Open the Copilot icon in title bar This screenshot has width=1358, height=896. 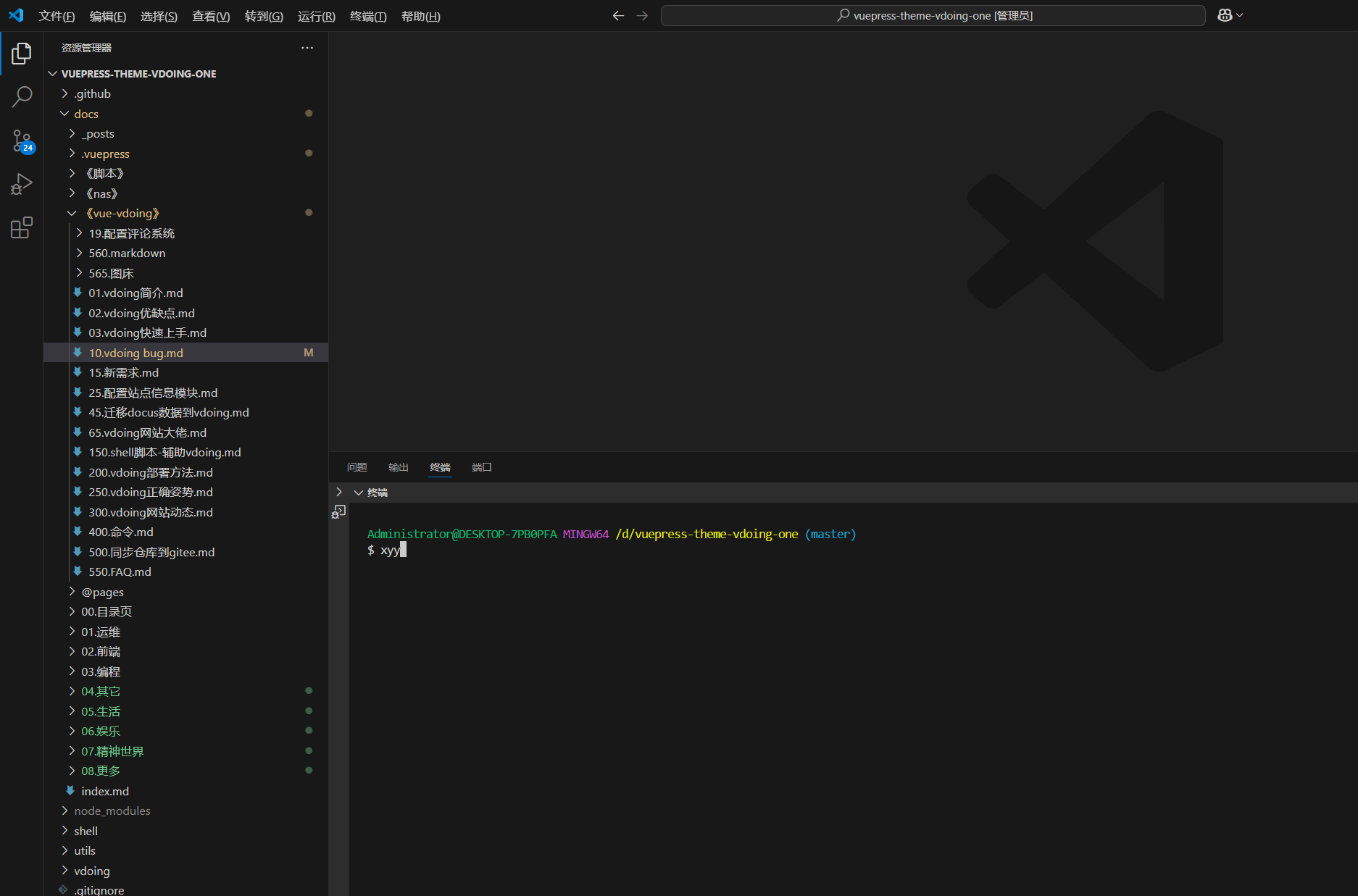click(1225, 15)
